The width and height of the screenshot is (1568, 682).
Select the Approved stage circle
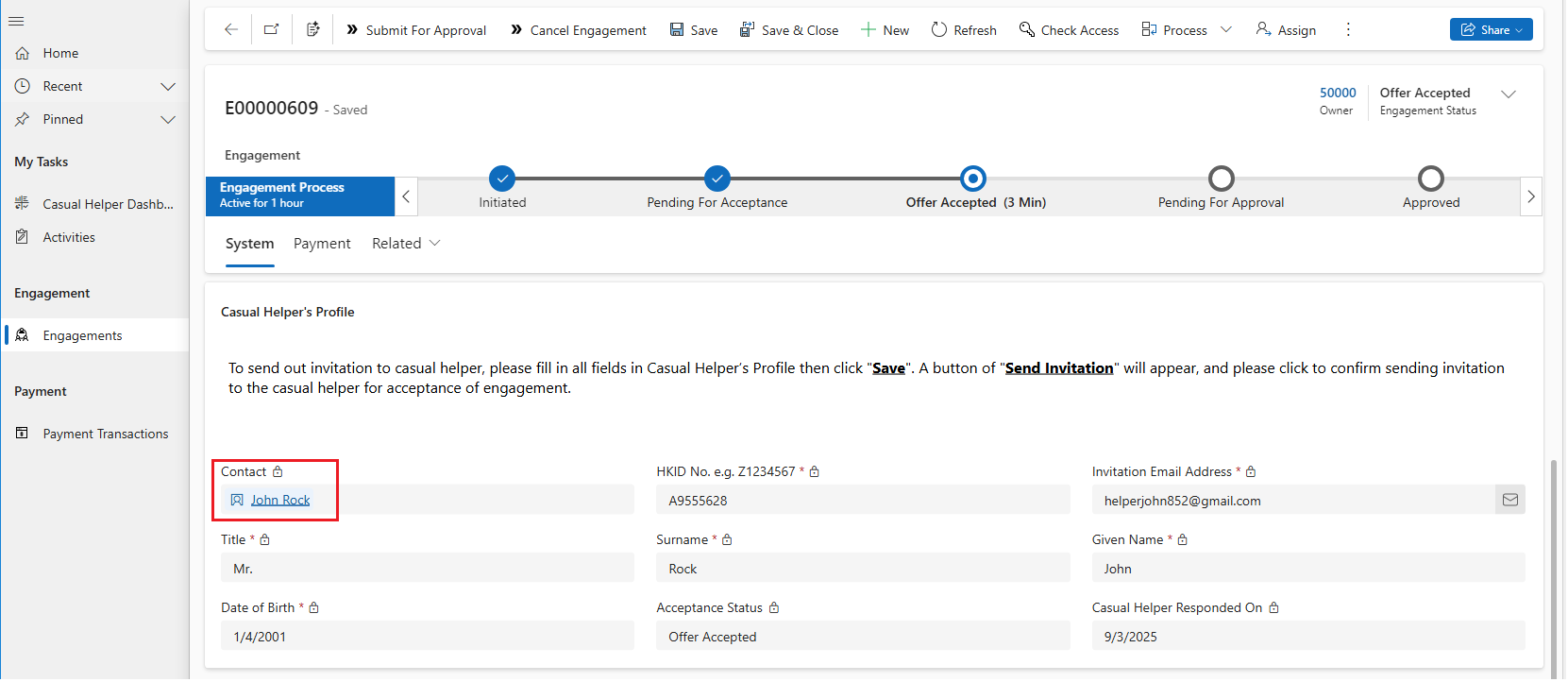pyautogui.click(x=1430, y=179)
